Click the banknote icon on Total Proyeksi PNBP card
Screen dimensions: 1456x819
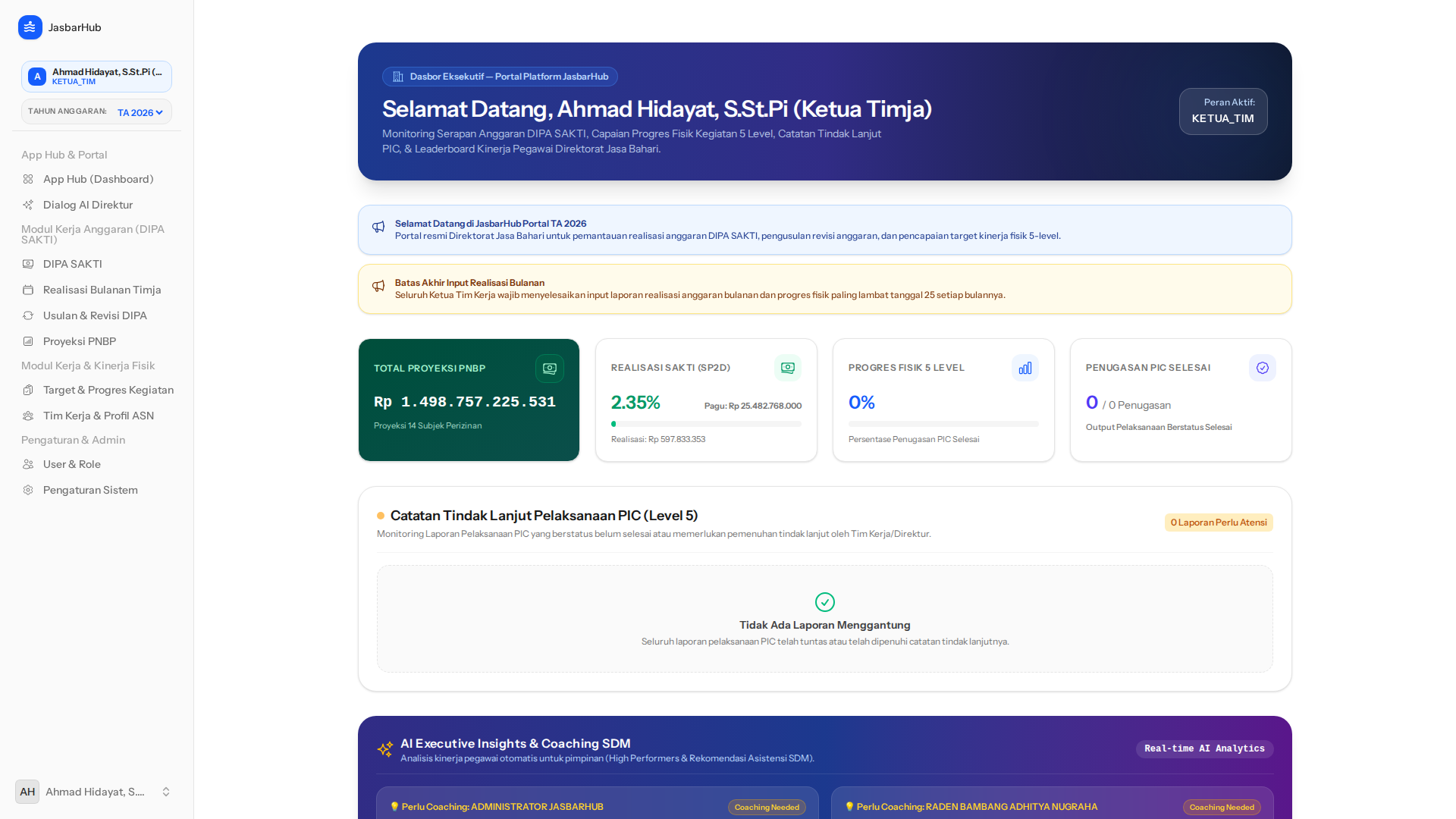click(550, 369)
